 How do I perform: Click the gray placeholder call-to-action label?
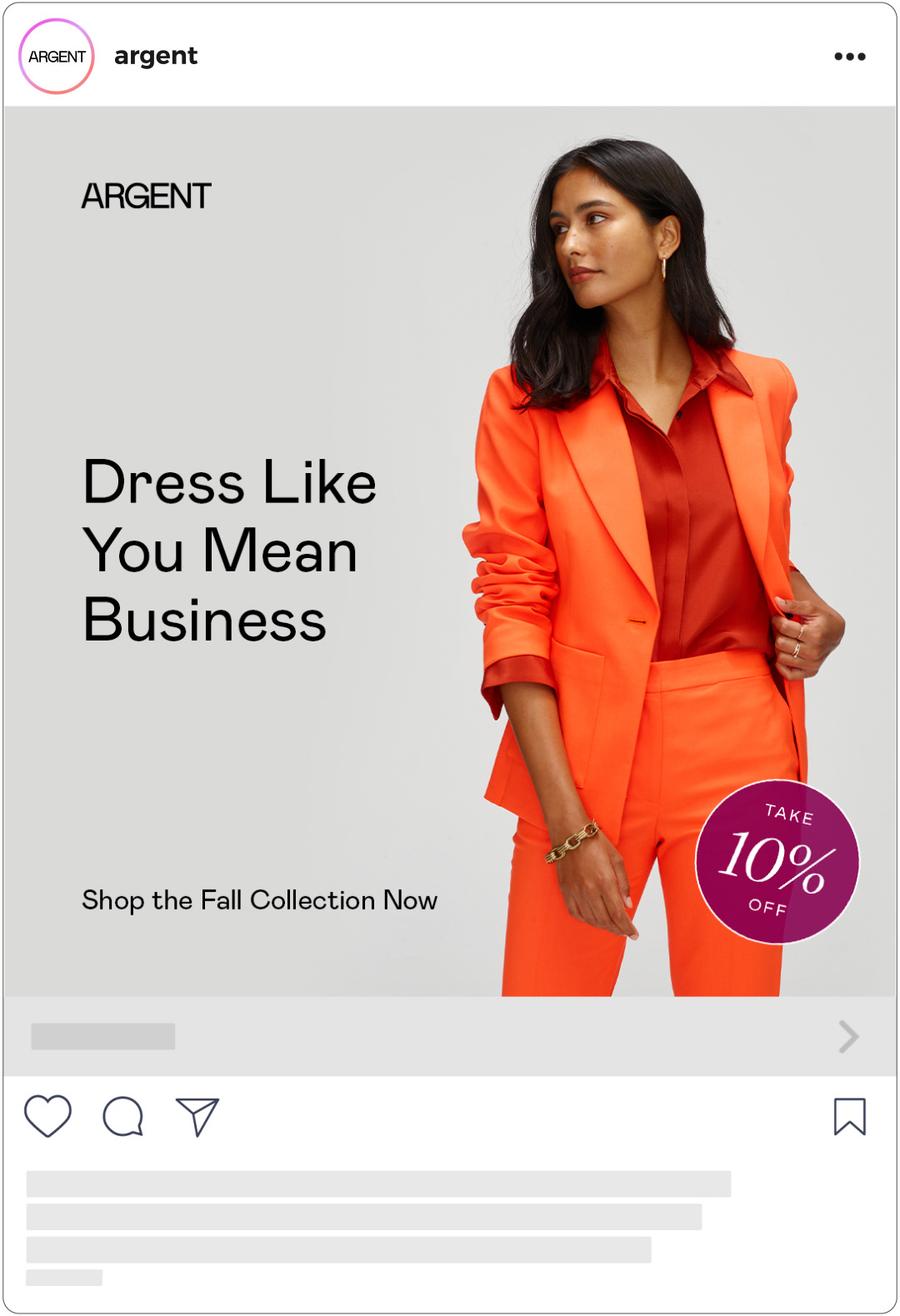pos(103,1036)
